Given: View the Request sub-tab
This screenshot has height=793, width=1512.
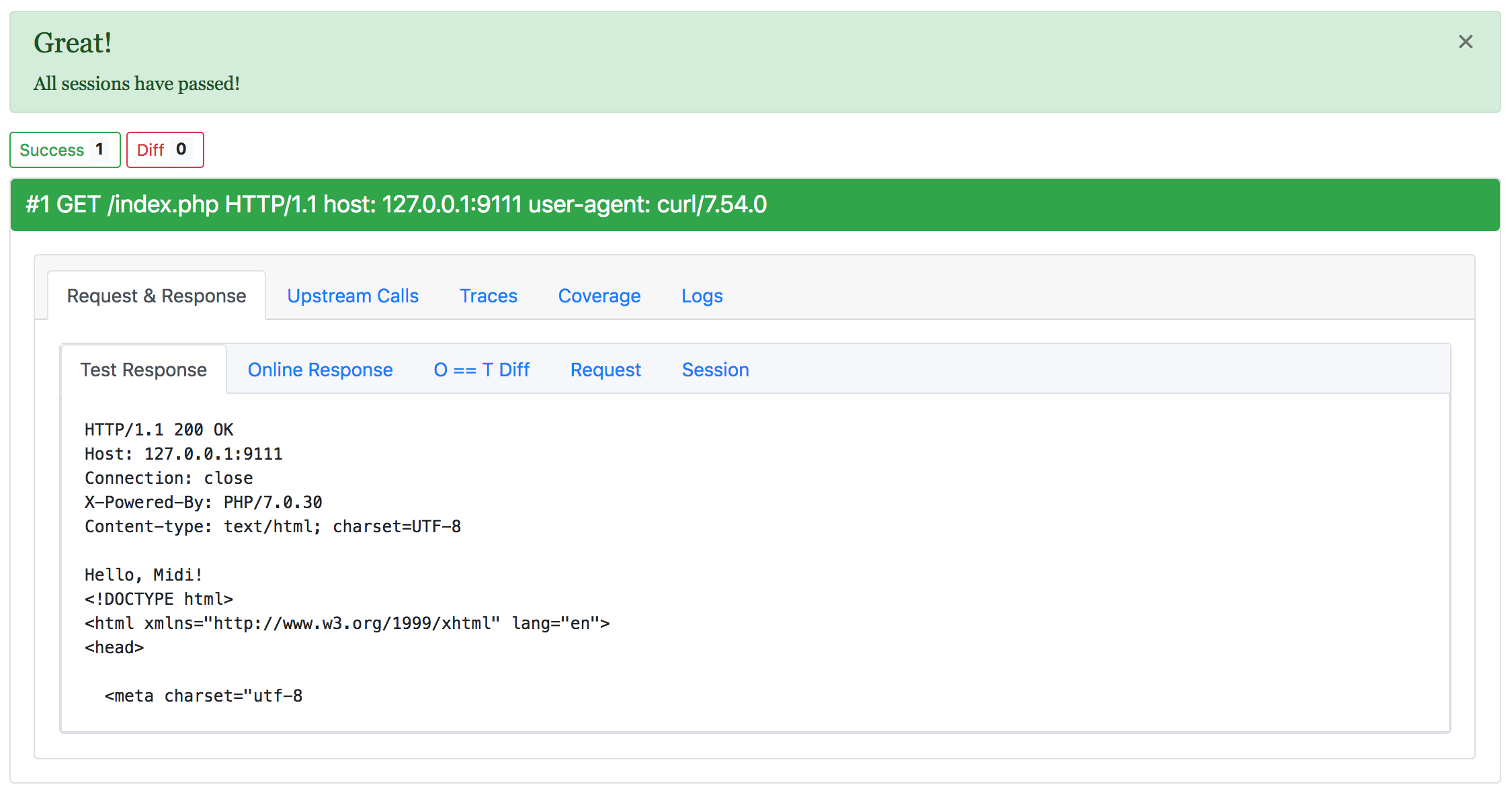Looking at the screenshot, I should coord(605,370).
